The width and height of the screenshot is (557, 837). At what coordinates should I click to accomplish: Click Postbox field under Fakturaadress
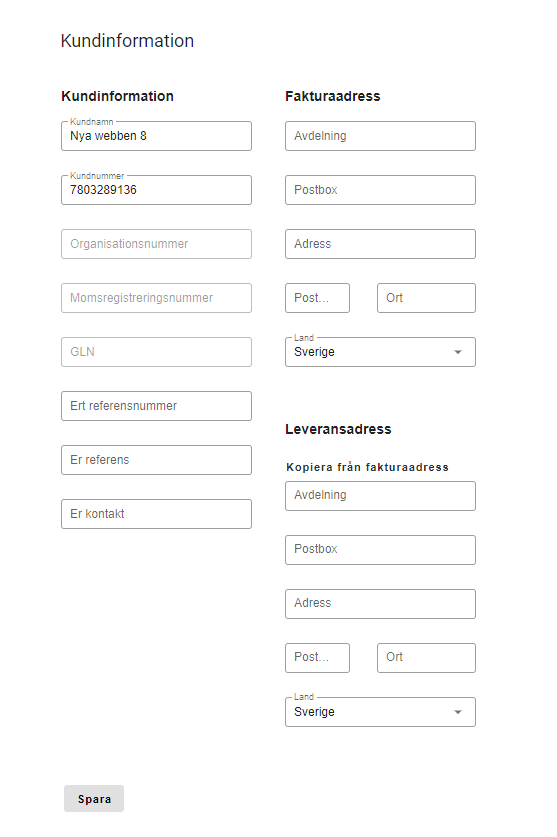pyautogui.click(x=380, y=190)
